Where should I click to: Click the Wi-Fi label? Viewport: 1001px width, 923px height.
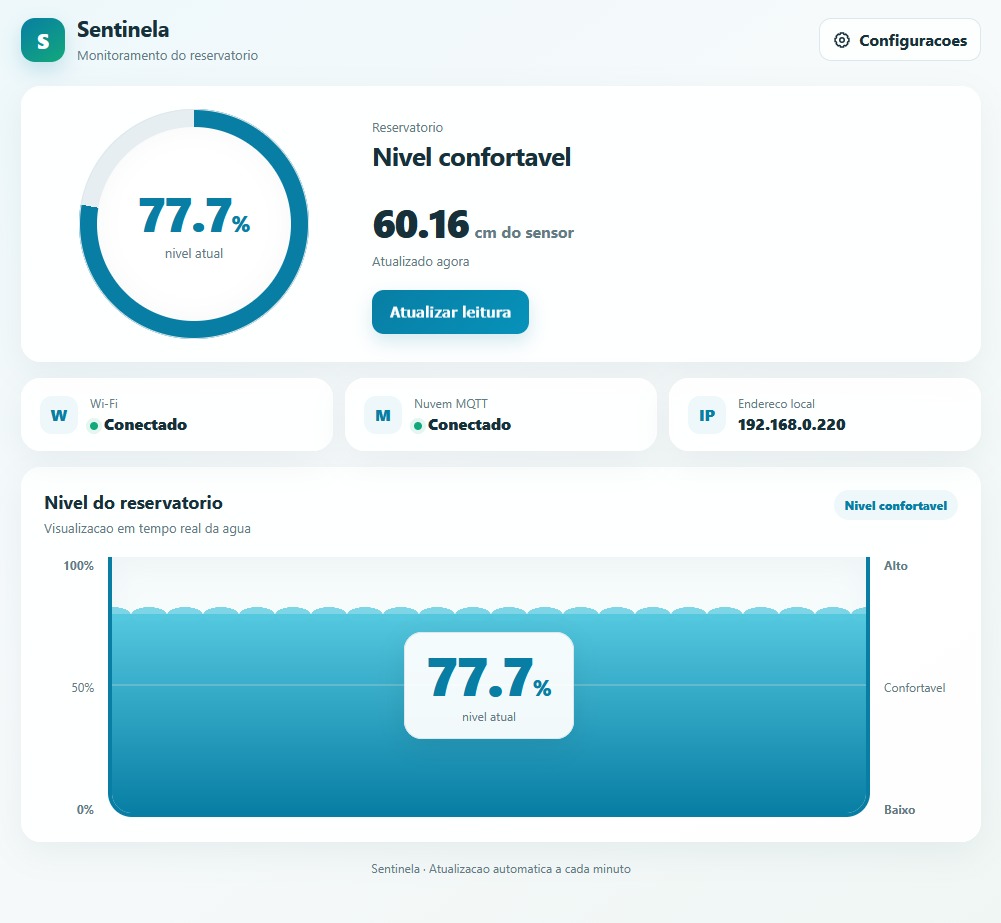(x=103, y=403)
